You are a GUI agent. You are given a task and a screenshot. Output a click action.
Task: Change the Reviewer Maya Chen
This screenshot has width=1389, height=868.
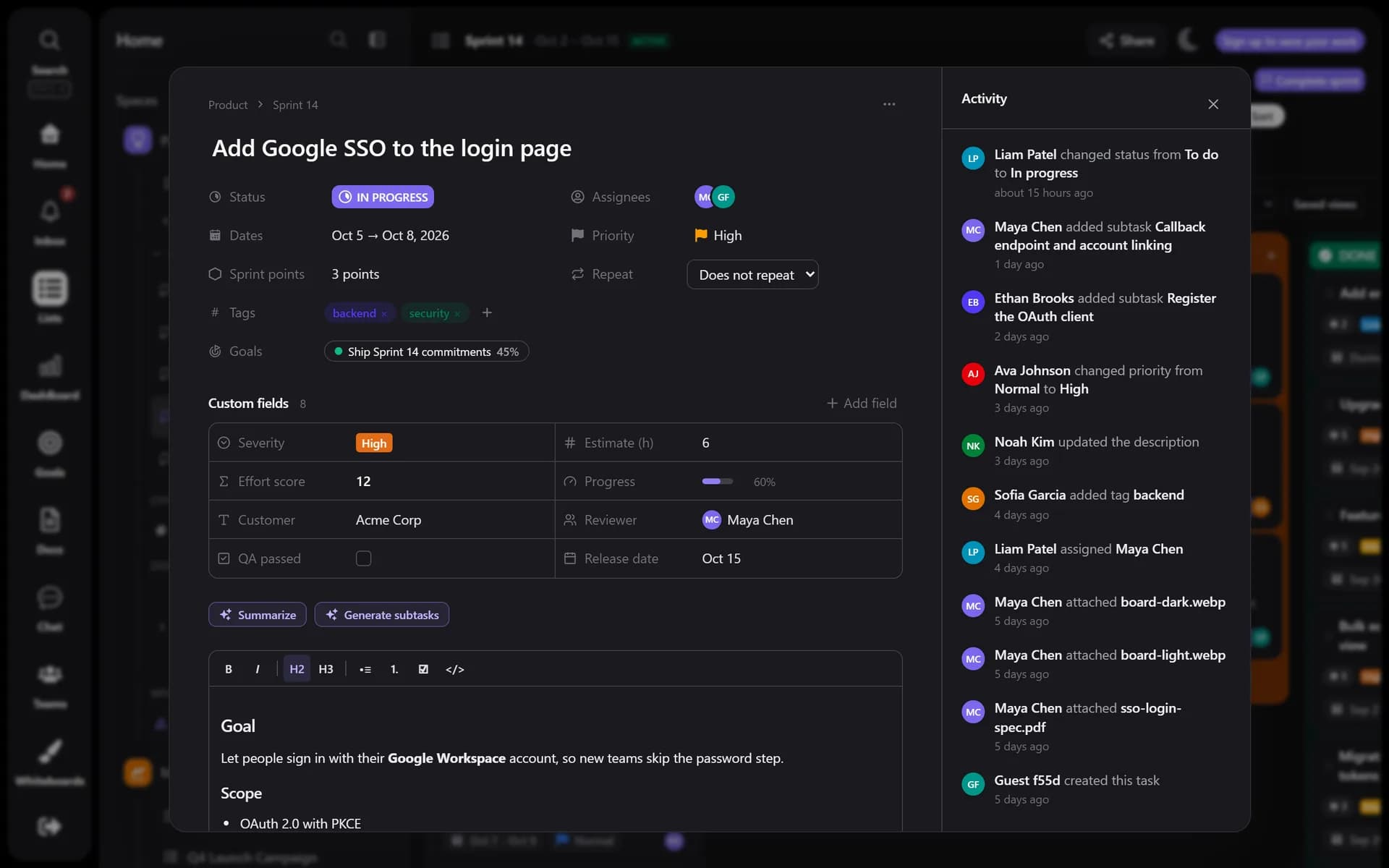coord(748,520)
